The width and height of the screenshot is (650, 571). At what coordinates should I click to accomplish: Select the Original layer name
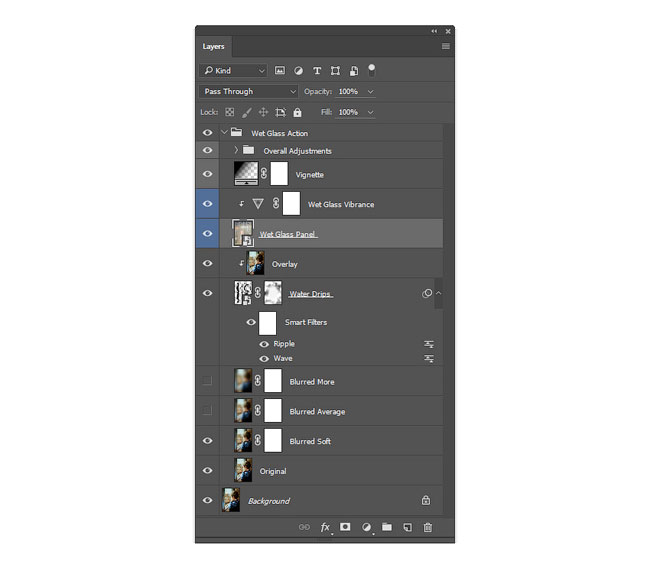[x=273, y=471]
